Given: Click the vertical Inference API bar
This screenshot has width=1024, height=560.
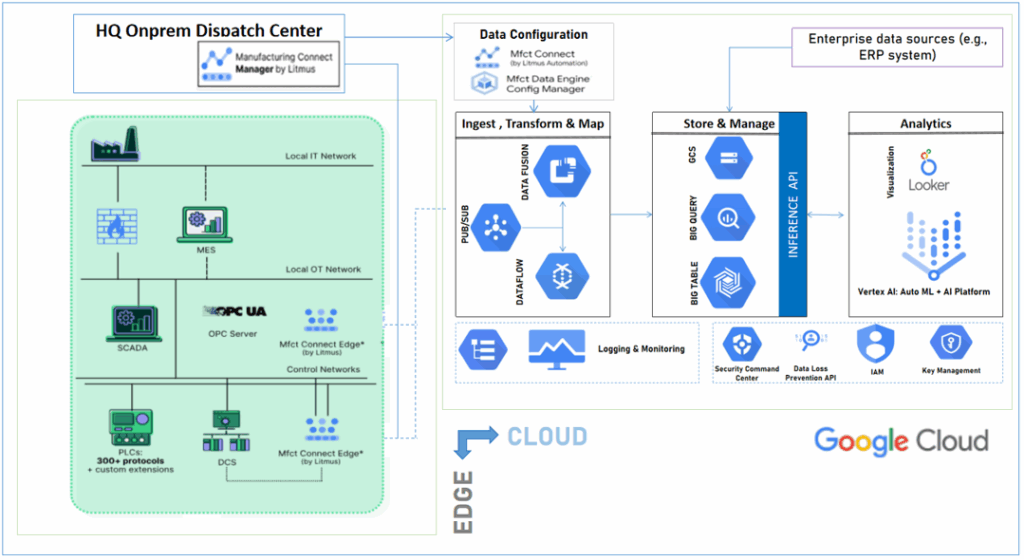Looking at the screenshot, I should pos(793,215).
